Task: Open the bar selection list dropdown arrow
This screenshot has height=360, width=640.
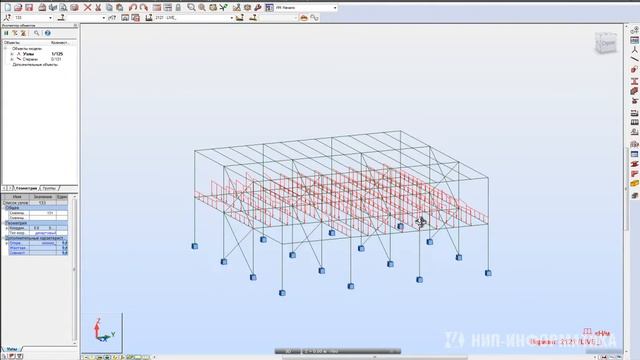Action: pos(103,18)
